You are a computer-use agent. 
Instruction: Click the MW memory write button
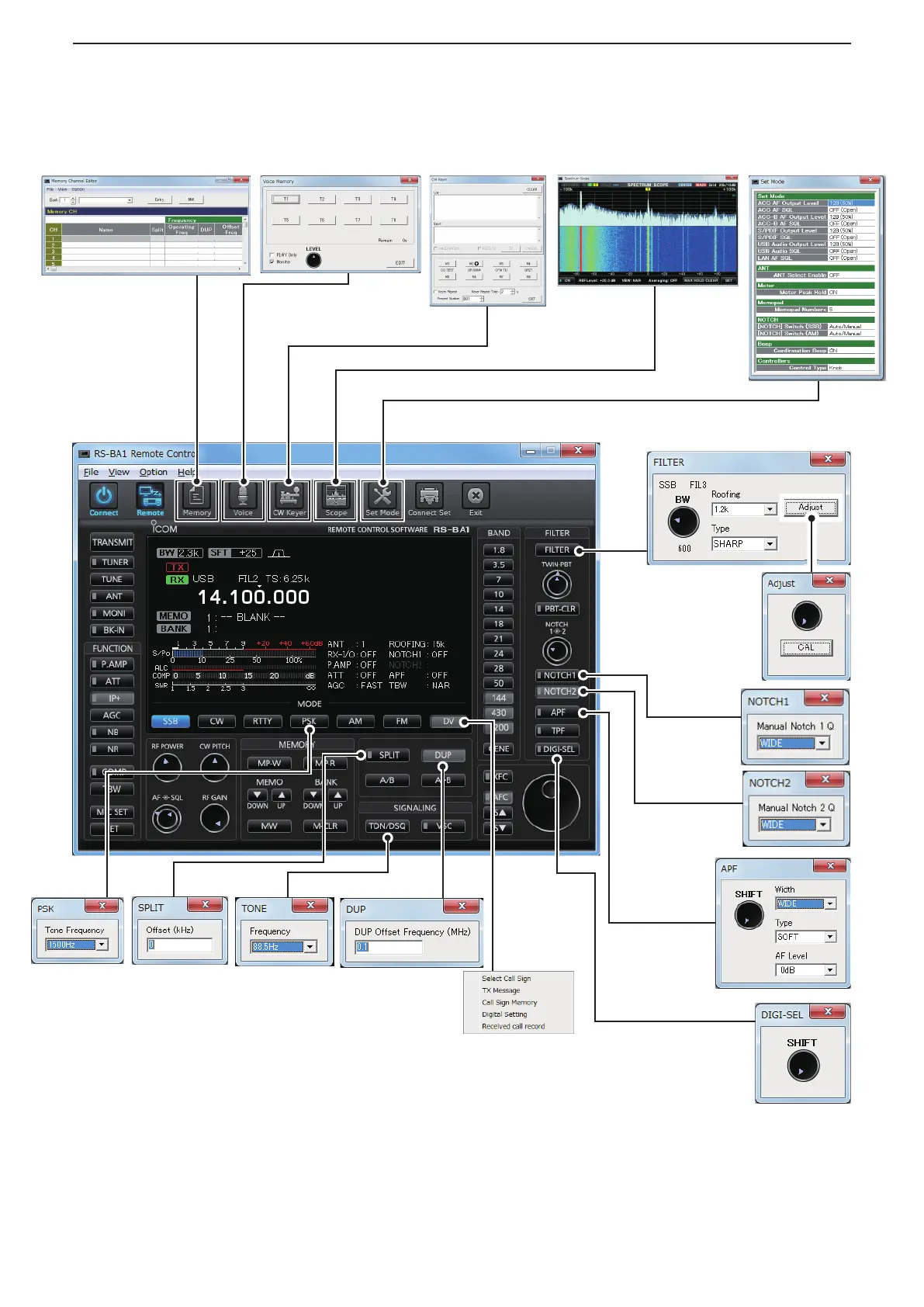point(269,826)
